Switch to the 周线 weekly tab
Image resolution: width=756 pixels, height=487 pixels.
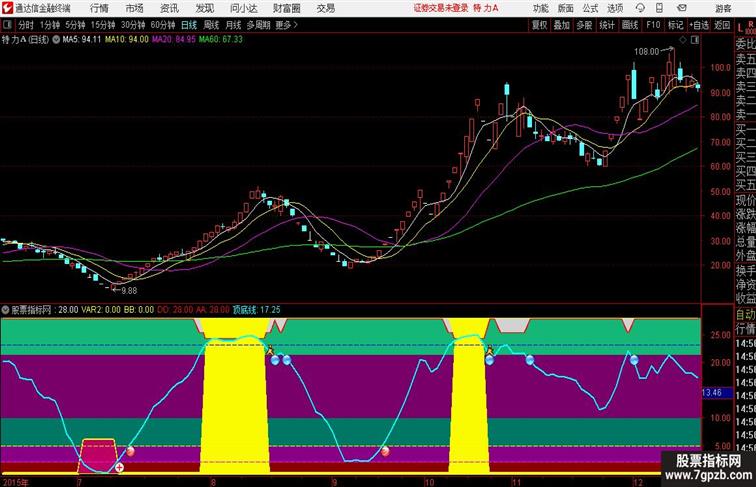[x=211, y=25]
